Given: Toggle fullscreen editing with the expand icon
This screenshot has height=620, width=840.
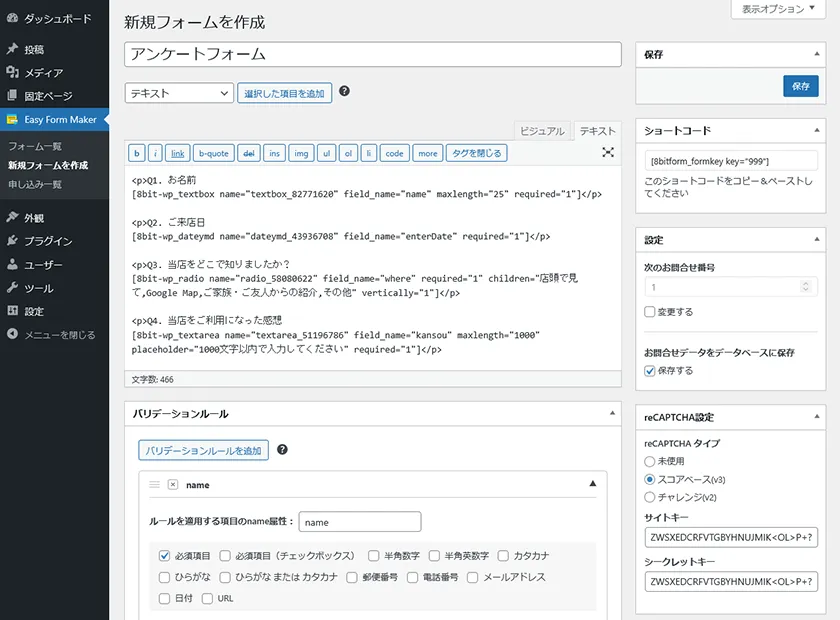Looking at the screenshot, I should pyautogui.click(x=608, y=153).
